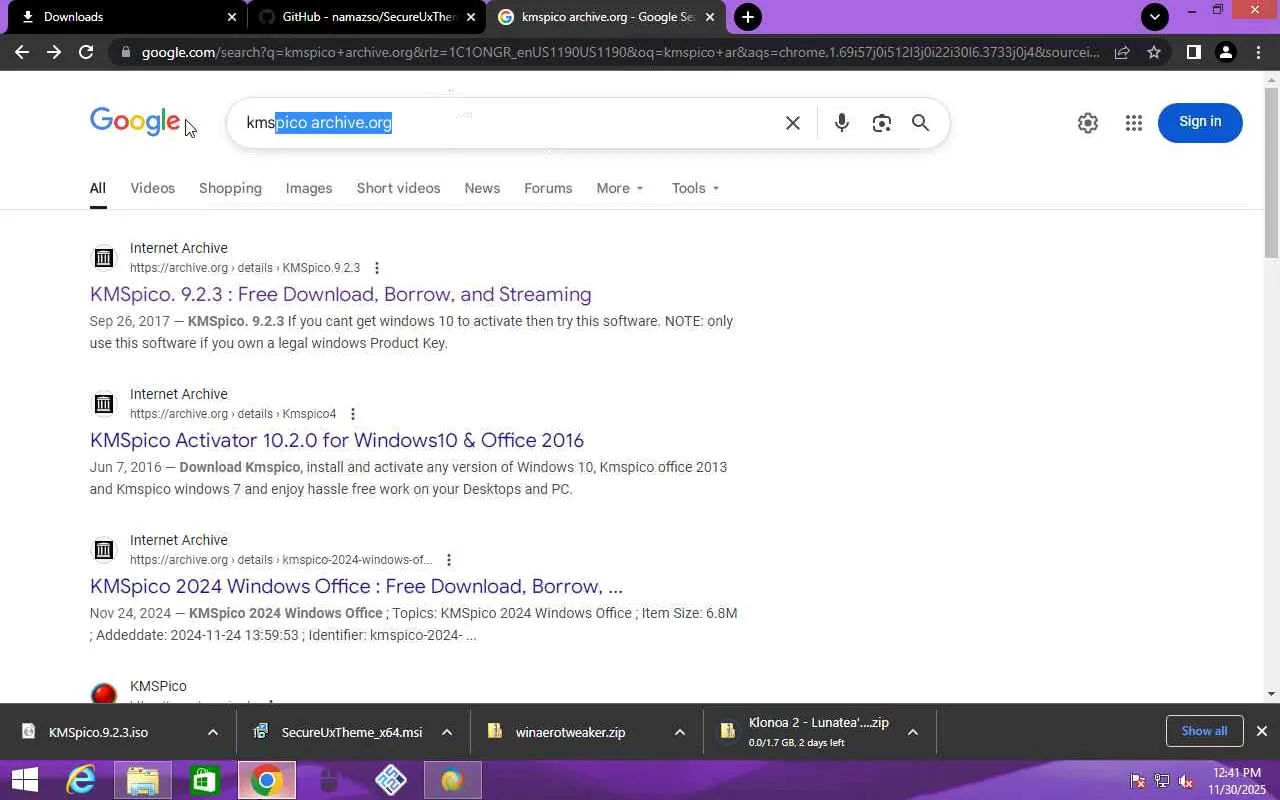Image resolution: width=1280 pixels, height=800 pixels.
Task: Click the Internet Archive favicon of KMSpico 2024
Action: click(x=103, y=550)
